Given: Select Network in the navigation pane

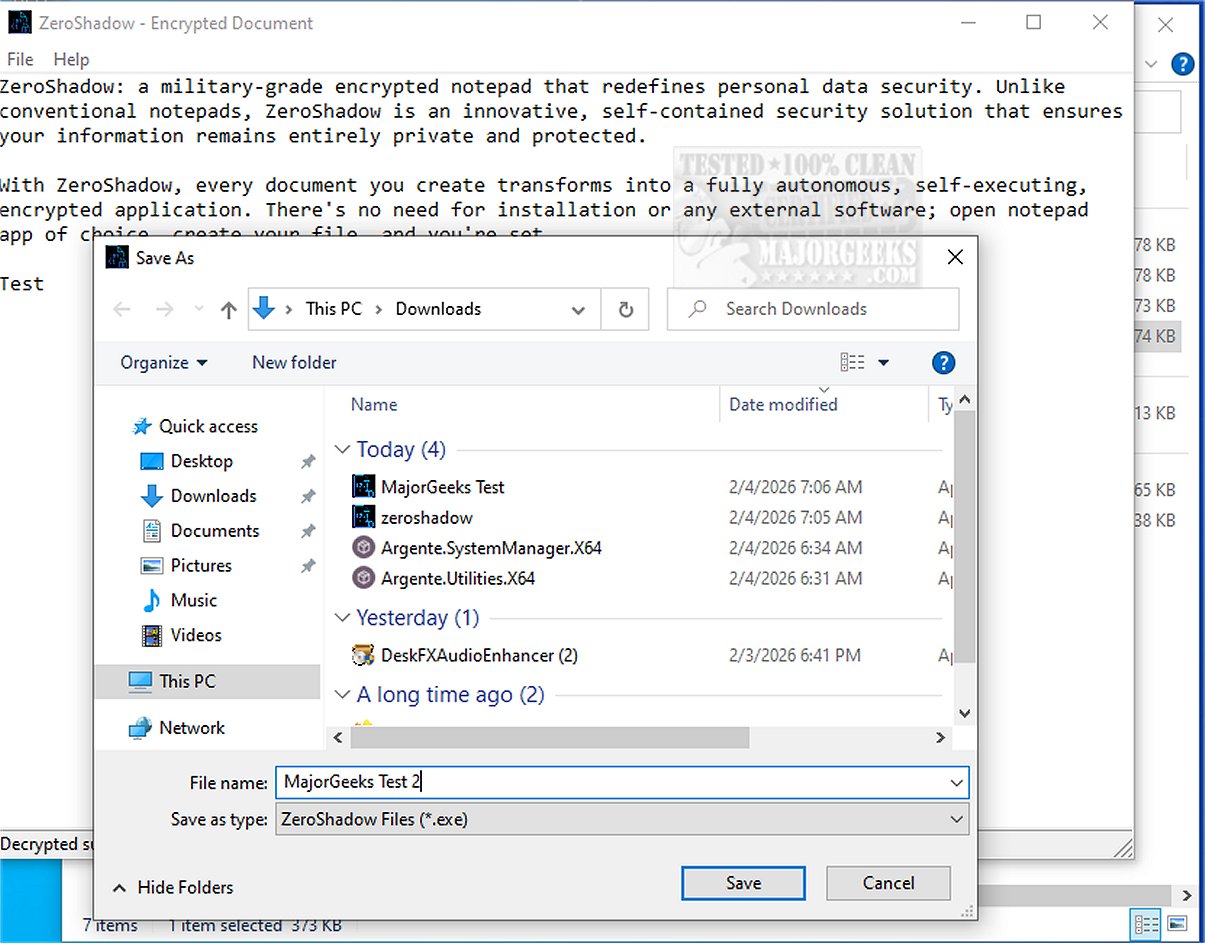Looking at the screenshot, I should coord(192,728).
